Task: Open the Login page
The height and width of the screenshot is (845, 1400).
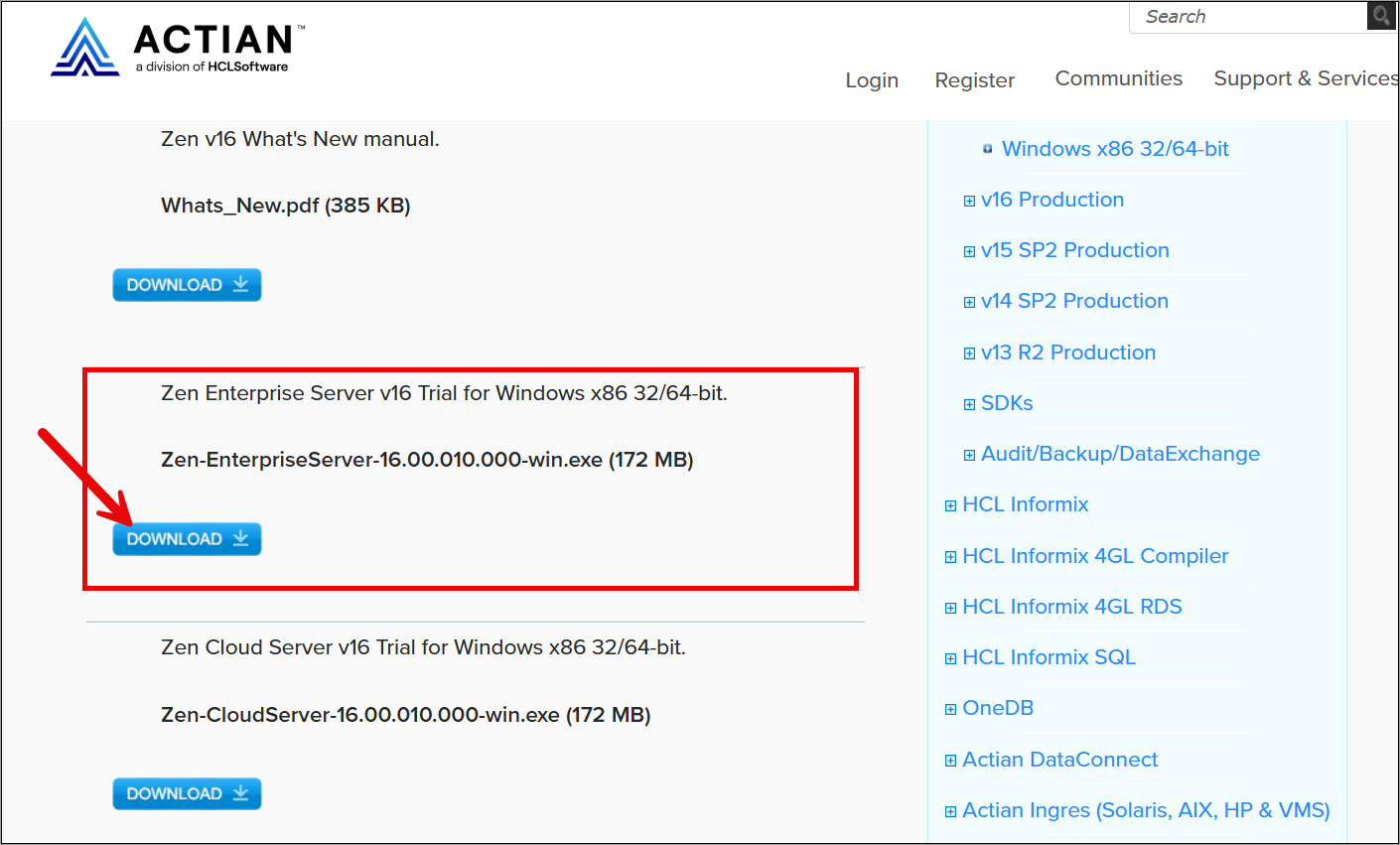Action: click(872, 80)
